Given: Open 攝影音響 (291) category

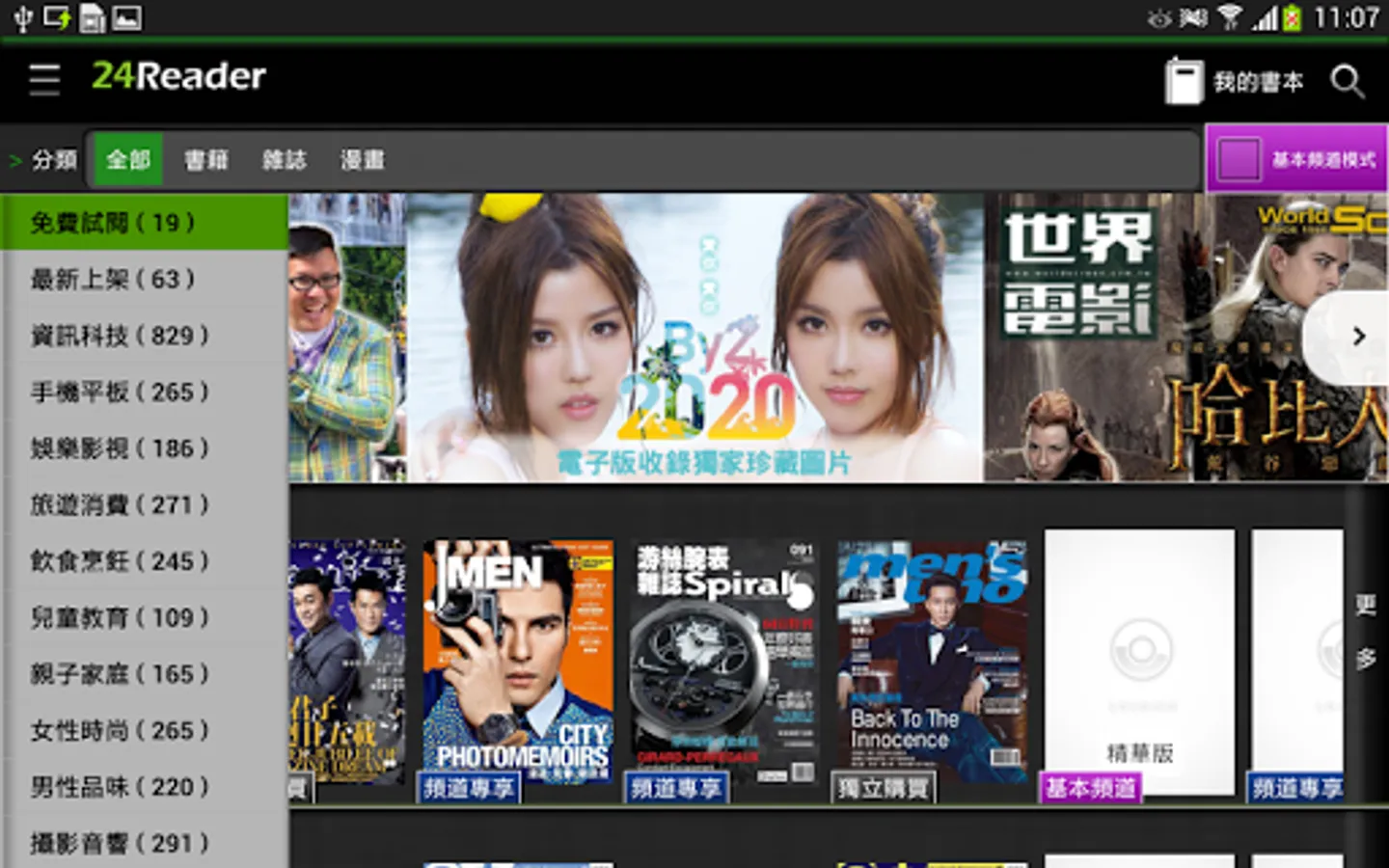Looking at the screenshot, I should click(144, 843).
